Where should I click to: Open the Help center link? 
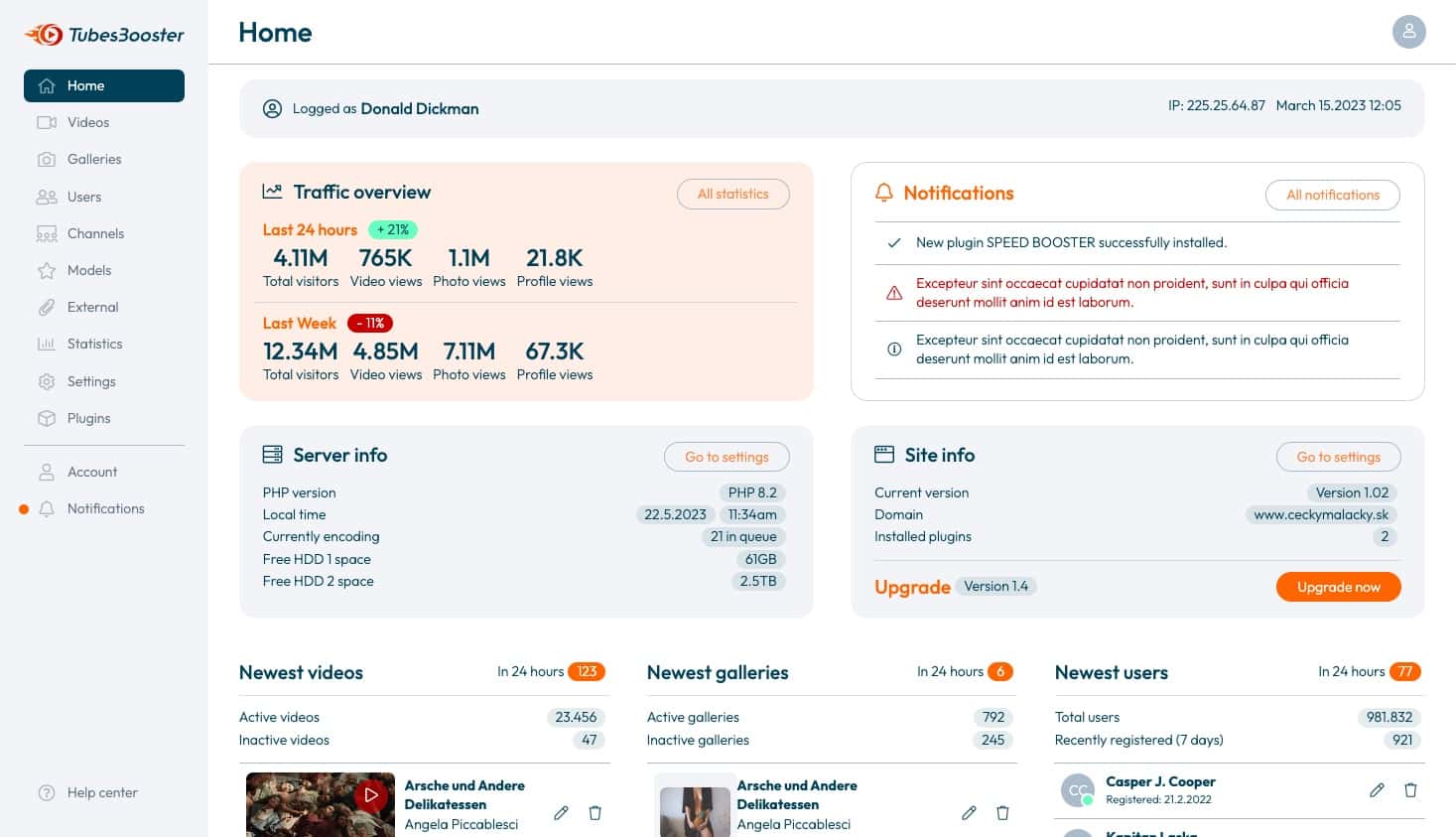(101, 792)
